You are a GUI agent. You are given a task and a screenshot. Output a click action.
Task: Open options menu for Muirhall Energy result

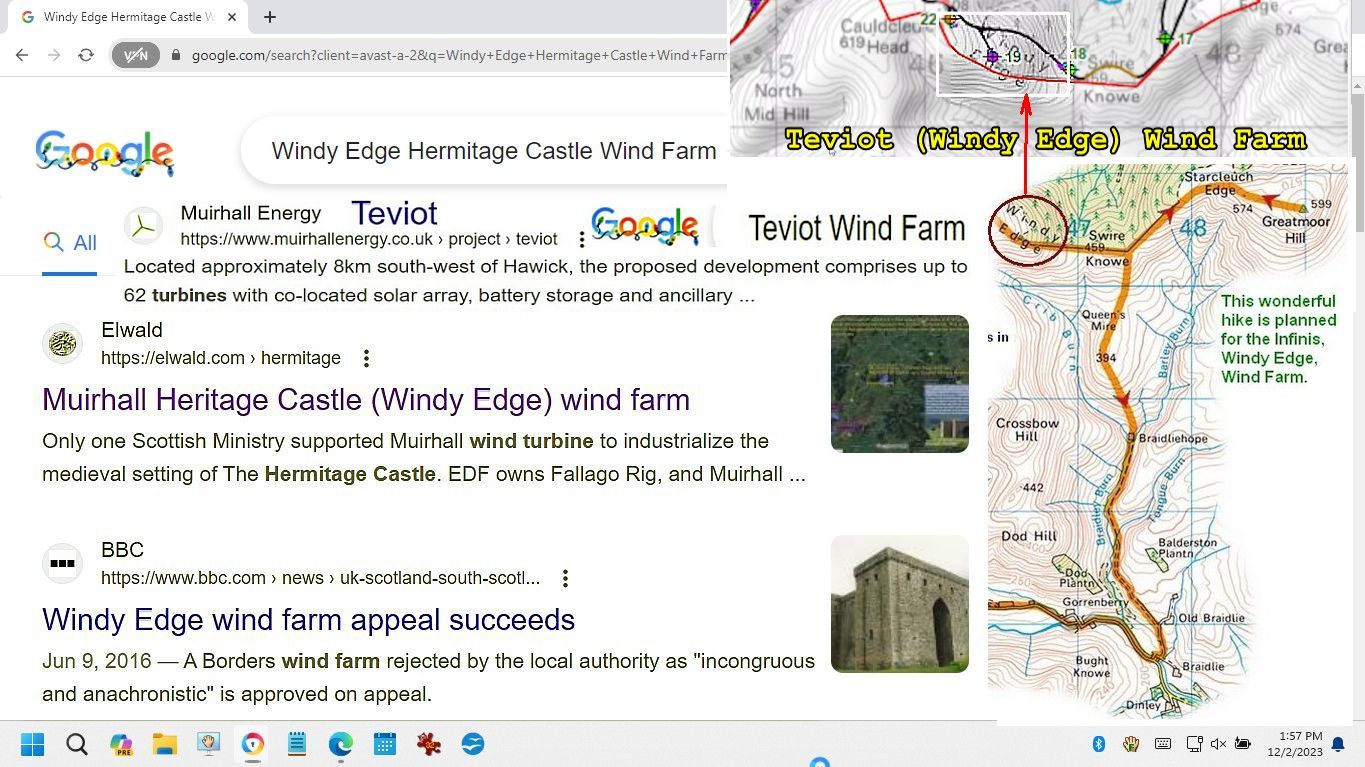582,239
